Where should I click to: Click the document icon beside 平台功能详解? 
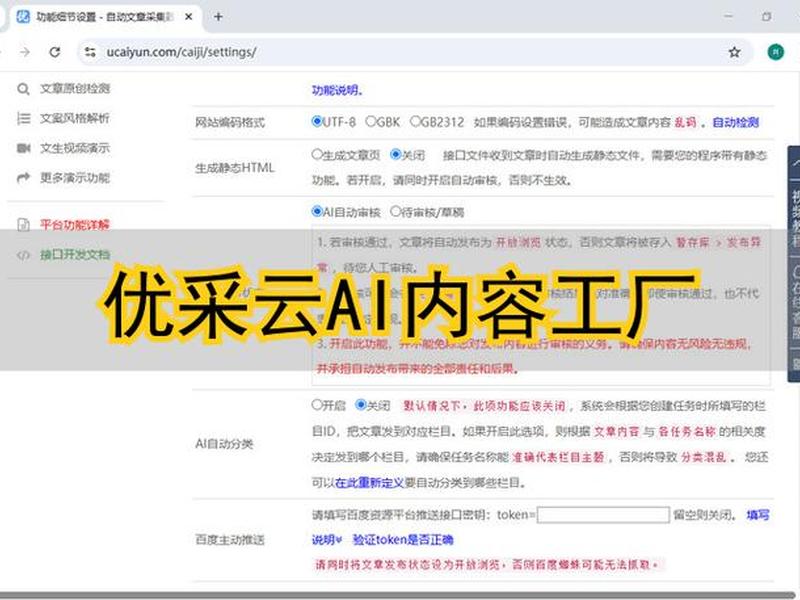[x=23, y=224]
